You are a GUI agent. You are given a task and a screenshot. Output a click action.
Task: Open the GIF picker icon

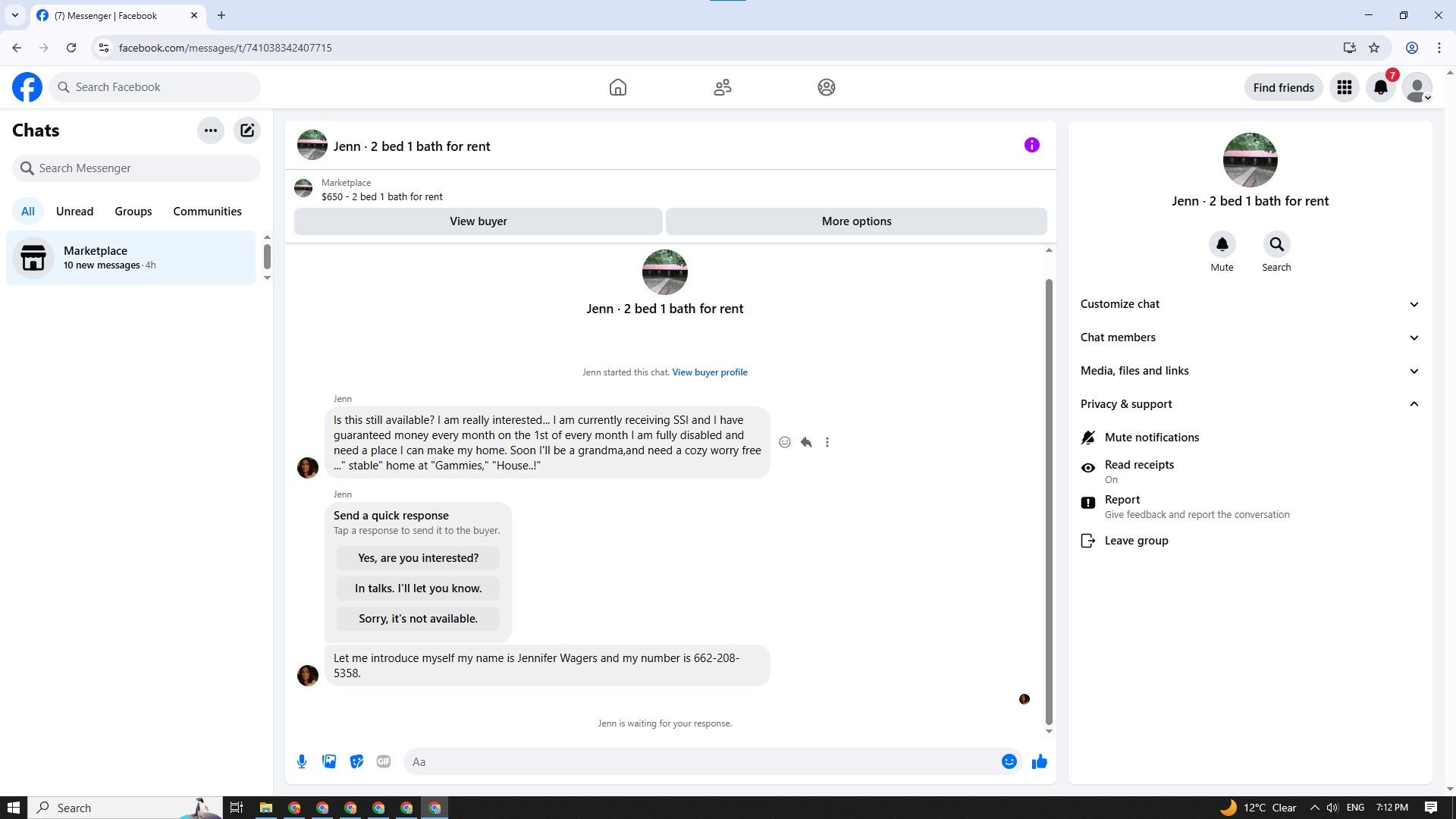(x=384, y=761)
